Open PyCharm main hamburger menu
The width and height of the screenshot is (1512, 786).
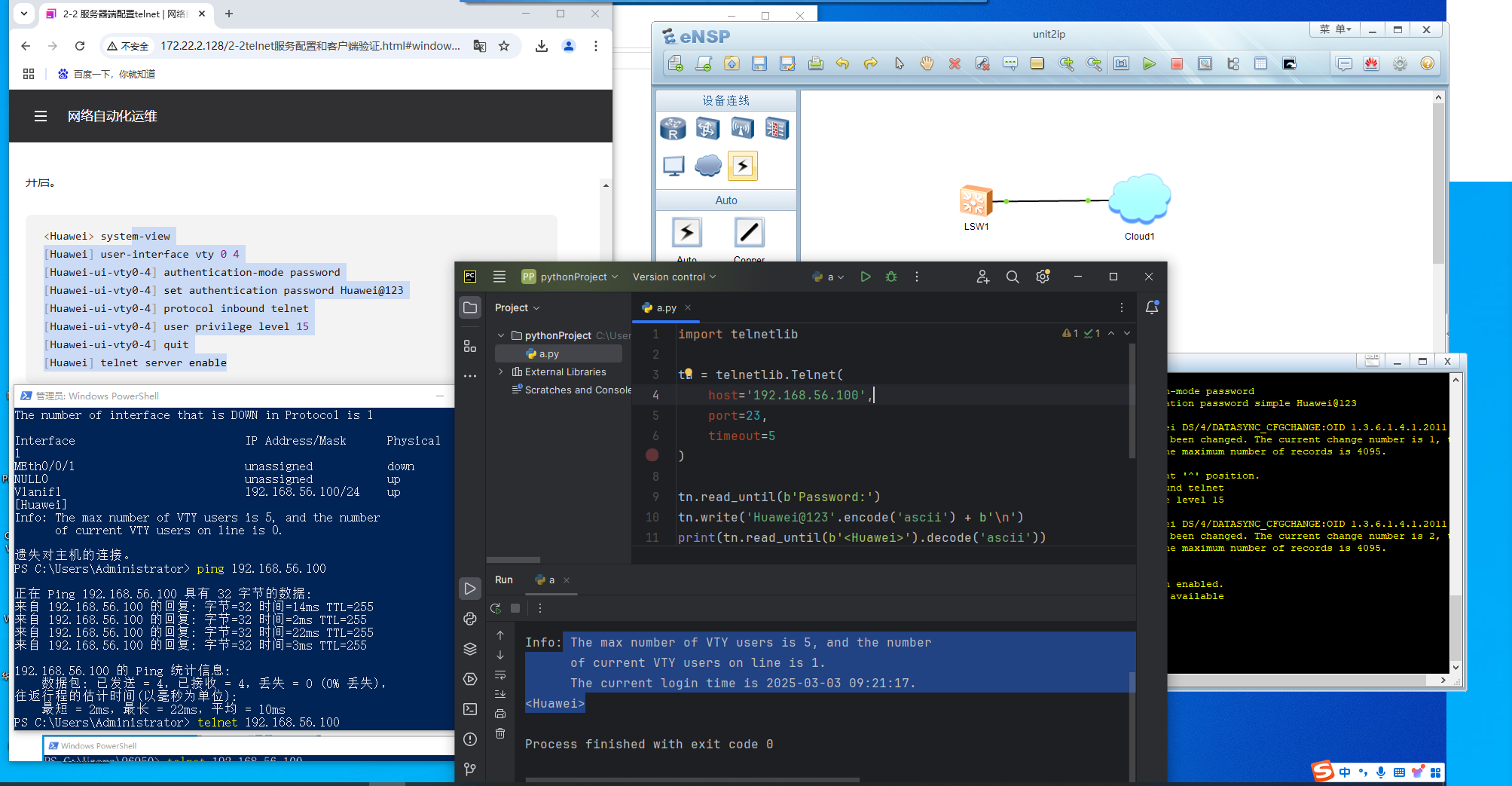pyautogui.click(x=499, y=277)
